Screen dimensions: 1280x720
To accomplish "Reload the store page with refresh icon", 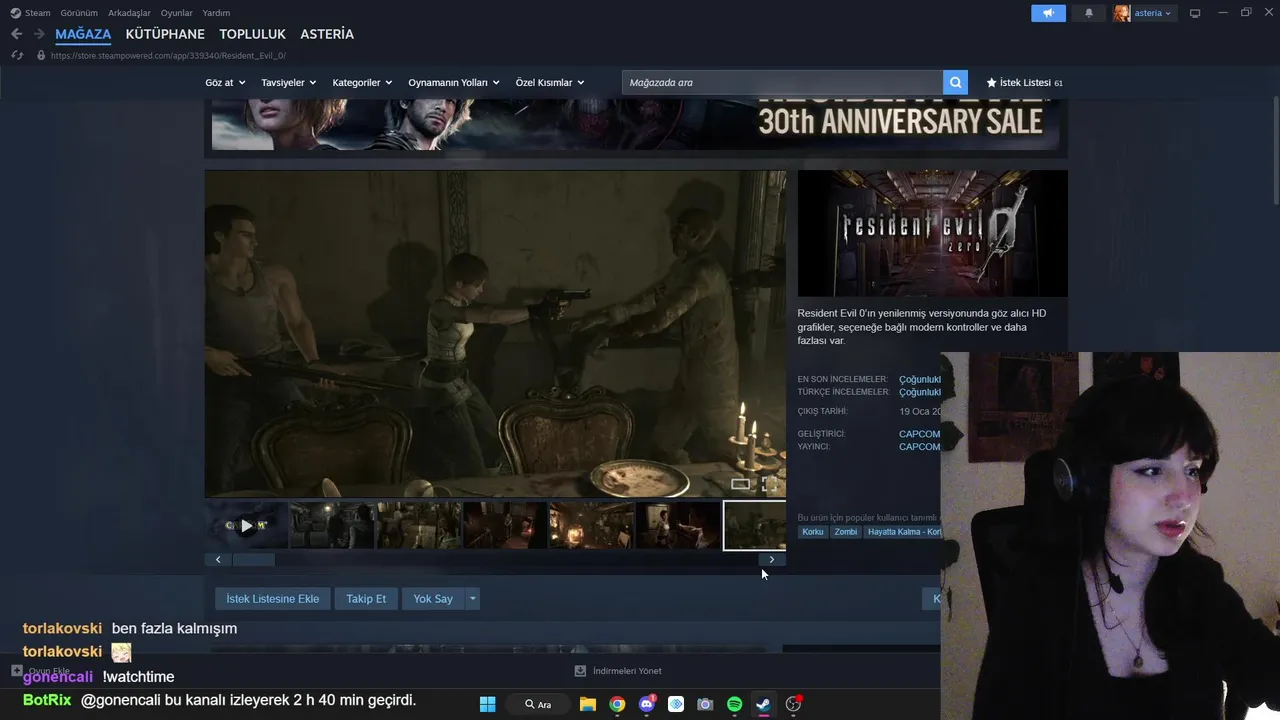I will 17,55.
